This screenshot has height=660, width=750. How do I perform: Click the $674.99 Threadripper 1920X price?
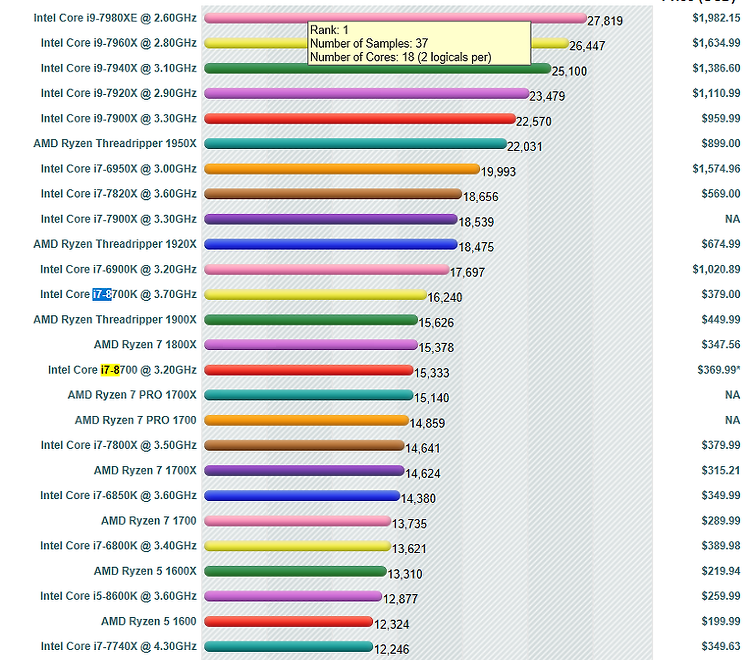721,244
